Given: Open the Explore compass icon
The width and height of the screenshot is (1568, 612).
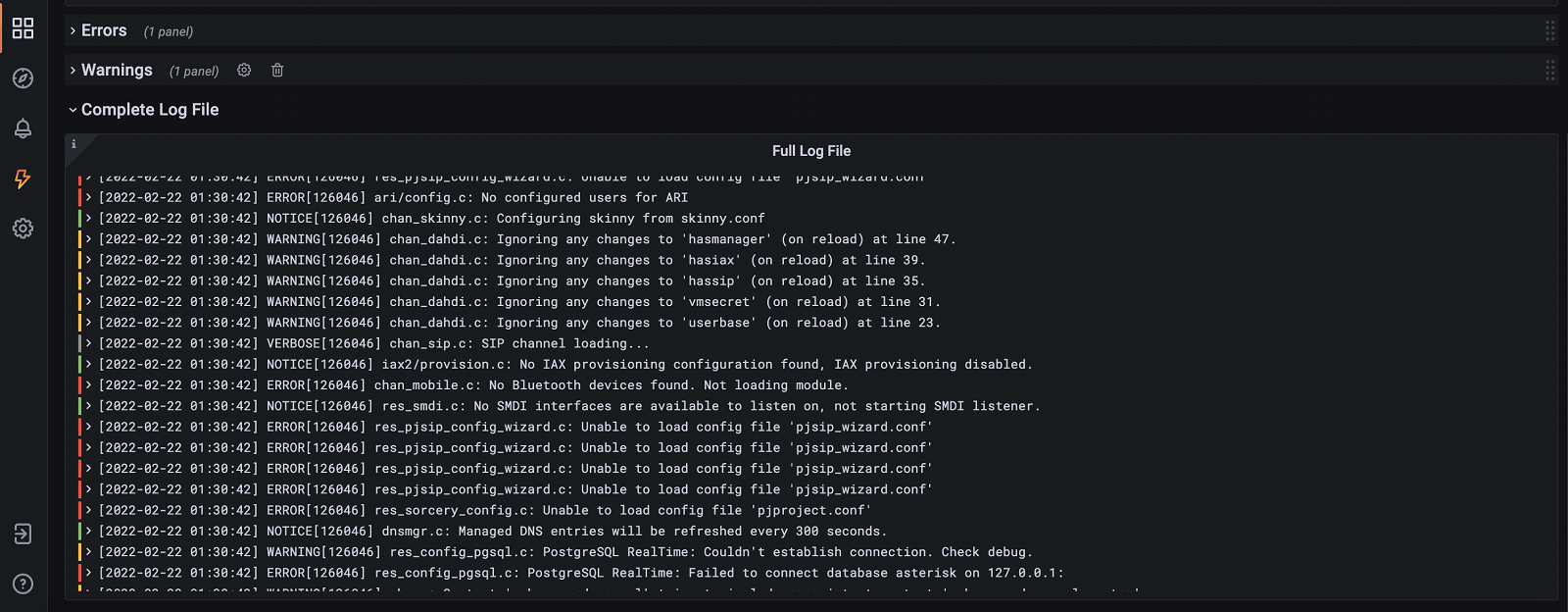Looking at the screenshot, I should (x=23, y=78).
